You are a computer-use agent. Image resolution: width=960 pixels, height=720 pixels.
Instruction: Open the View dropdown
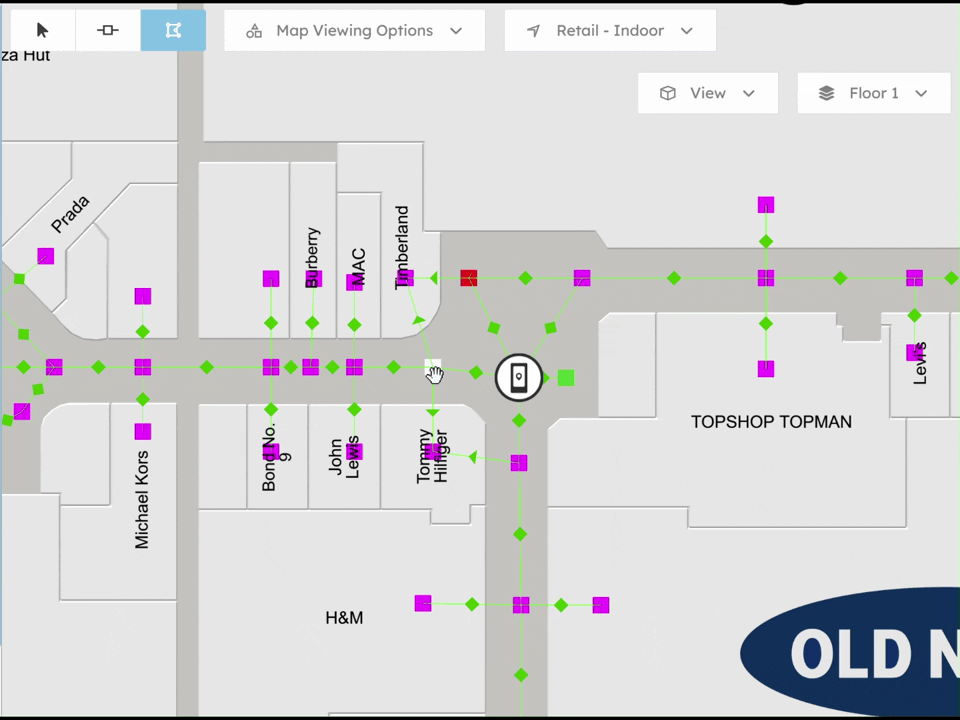pos(708,93)
